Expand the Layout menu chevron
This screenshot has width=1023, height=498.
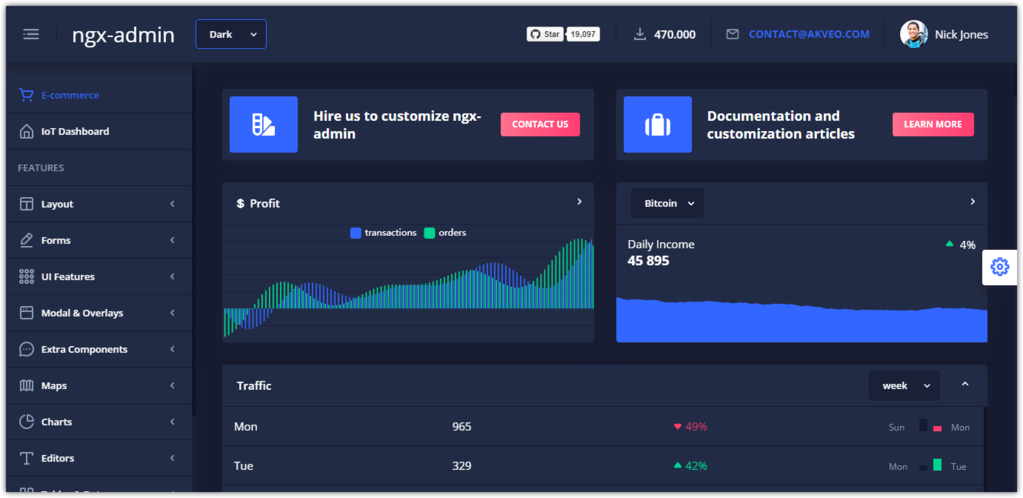[x=172, y=204]
